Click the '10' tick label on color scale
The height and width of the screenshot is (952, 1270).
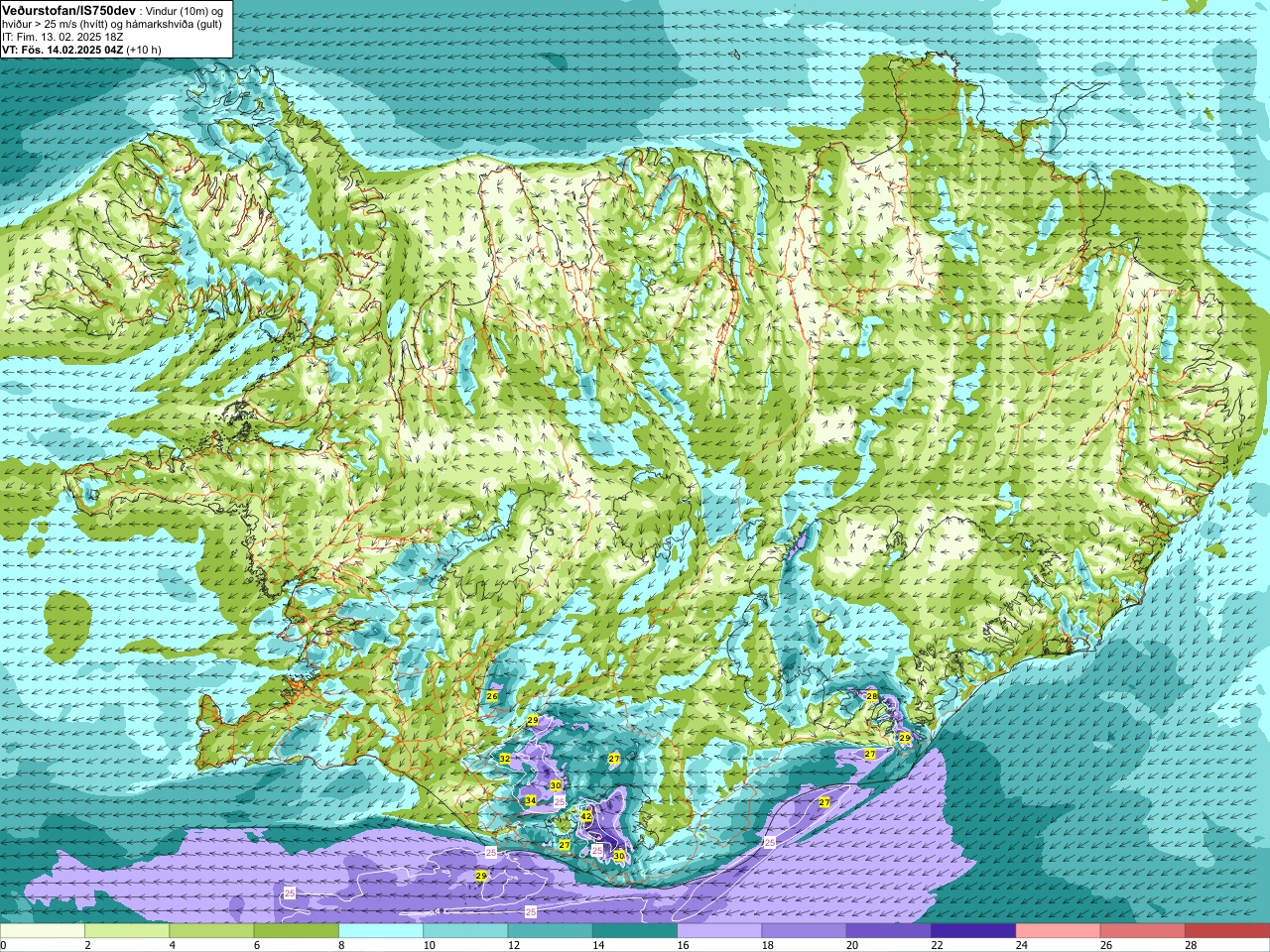point(428,946)
